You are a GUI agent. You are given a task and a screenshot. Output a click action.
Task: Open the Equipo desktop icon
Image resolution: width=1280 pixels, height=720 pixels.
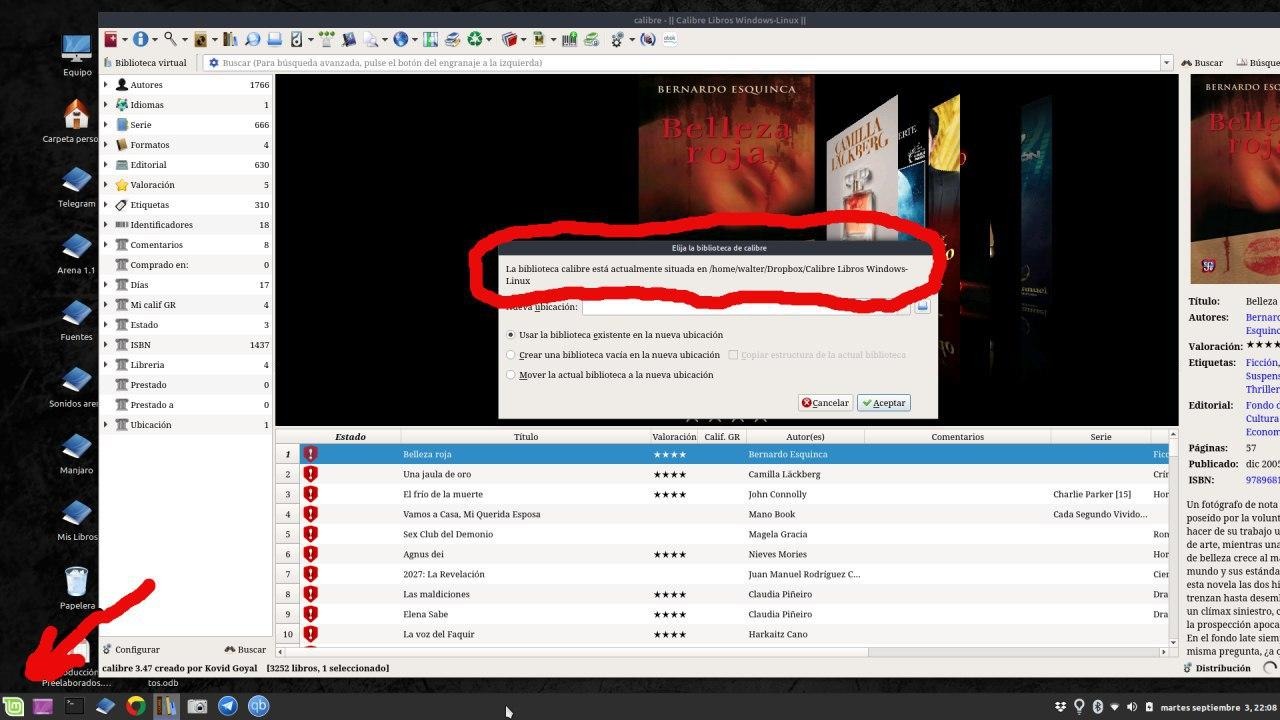77,54
